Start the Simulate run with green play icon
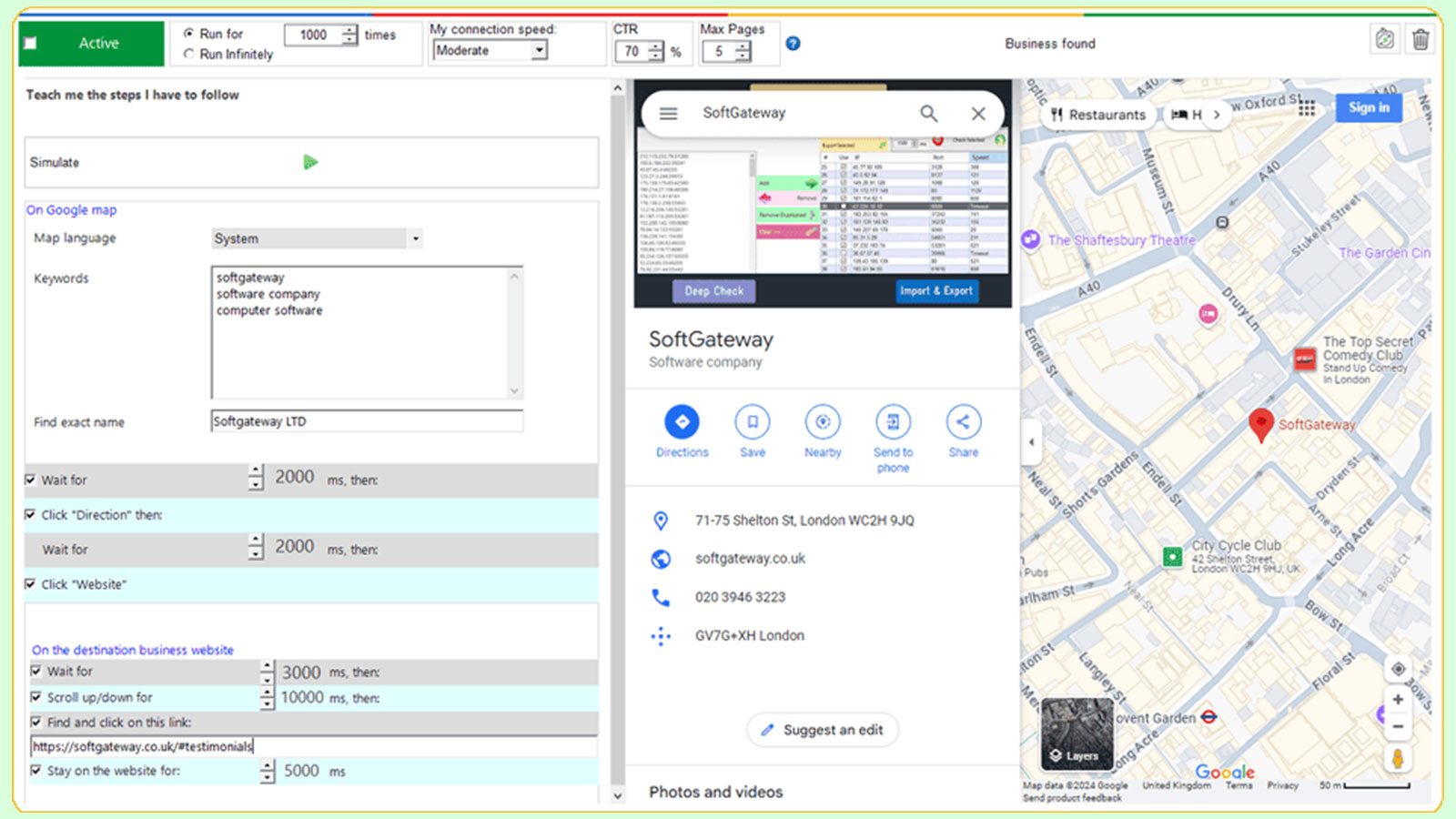1456x819 pixels. pos(311,162)
